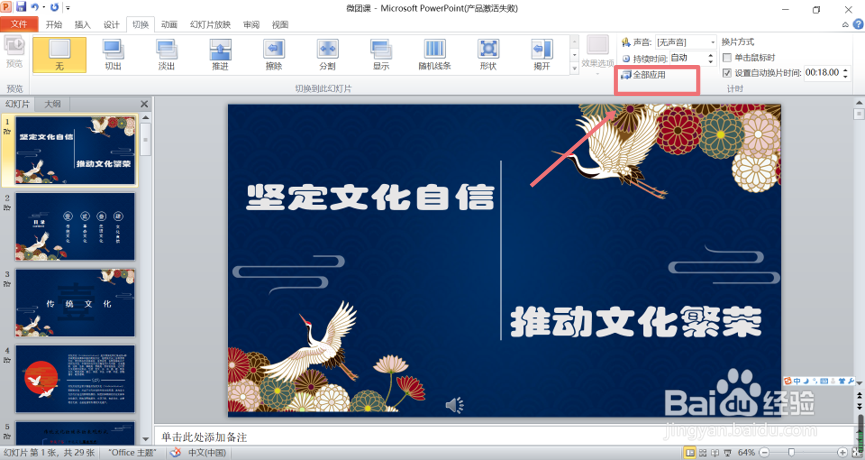
Task: Switch to 插入 Insert tab
Action: click(x=83, y=25)
